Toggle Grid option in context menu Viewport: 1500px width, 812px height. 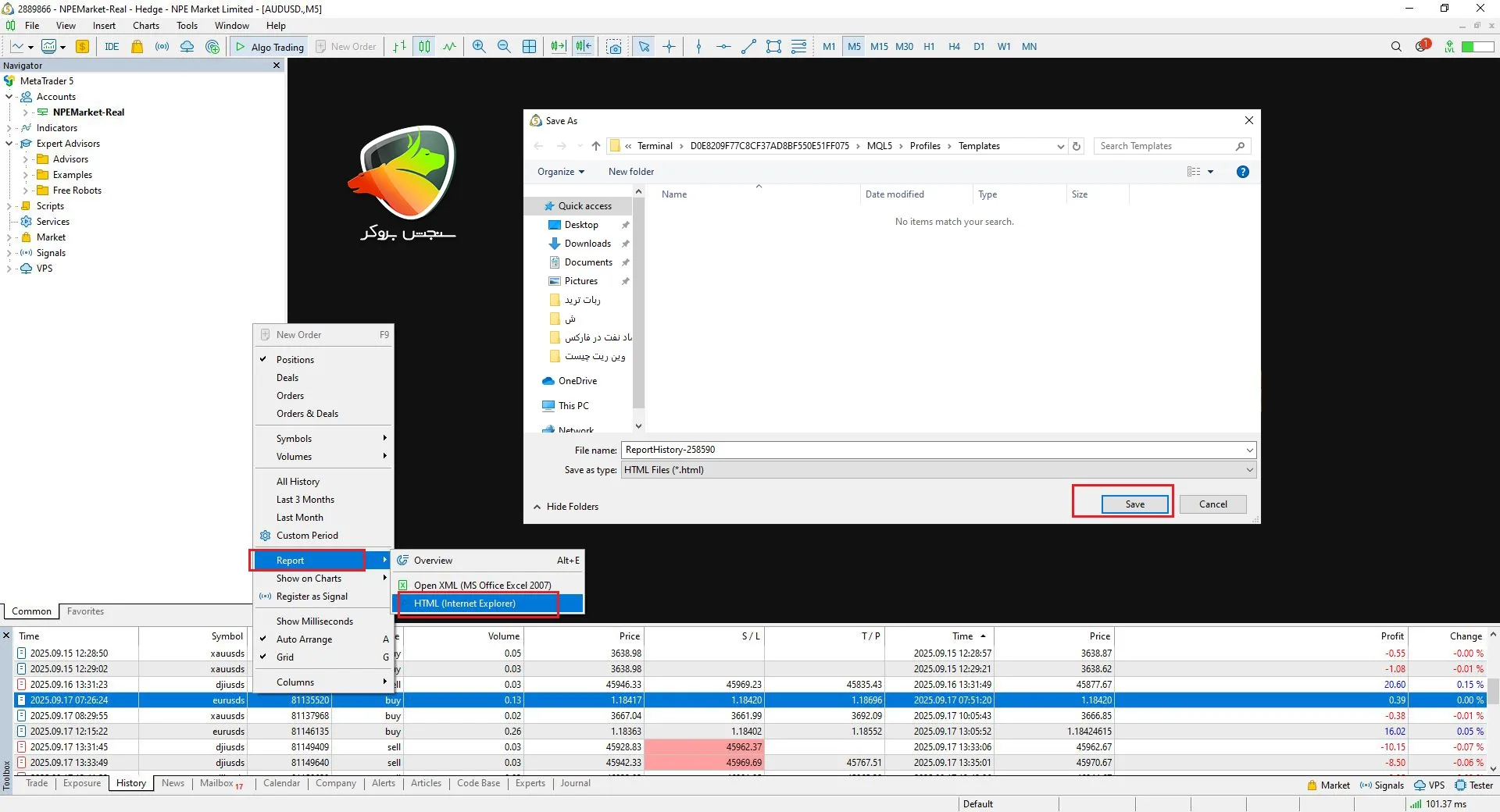pyautogui.click(x=285, y=657)
